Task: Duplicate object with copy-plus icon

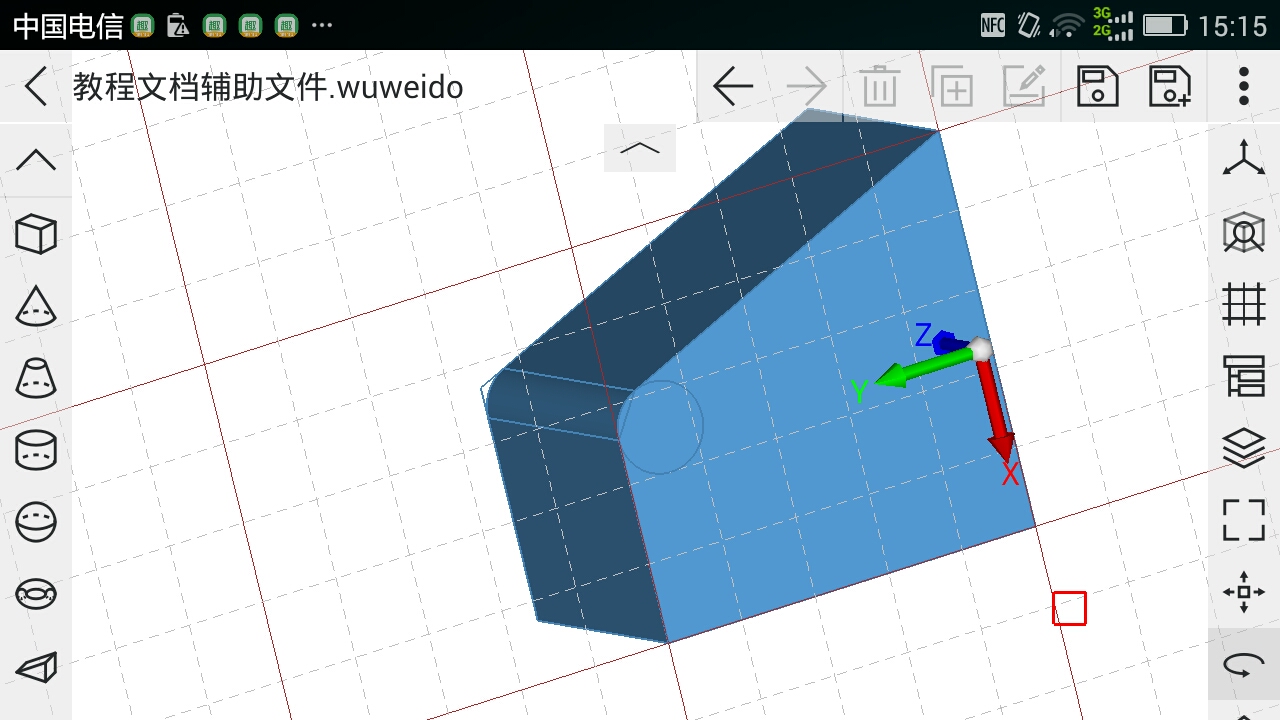Action: pos(952,87)
